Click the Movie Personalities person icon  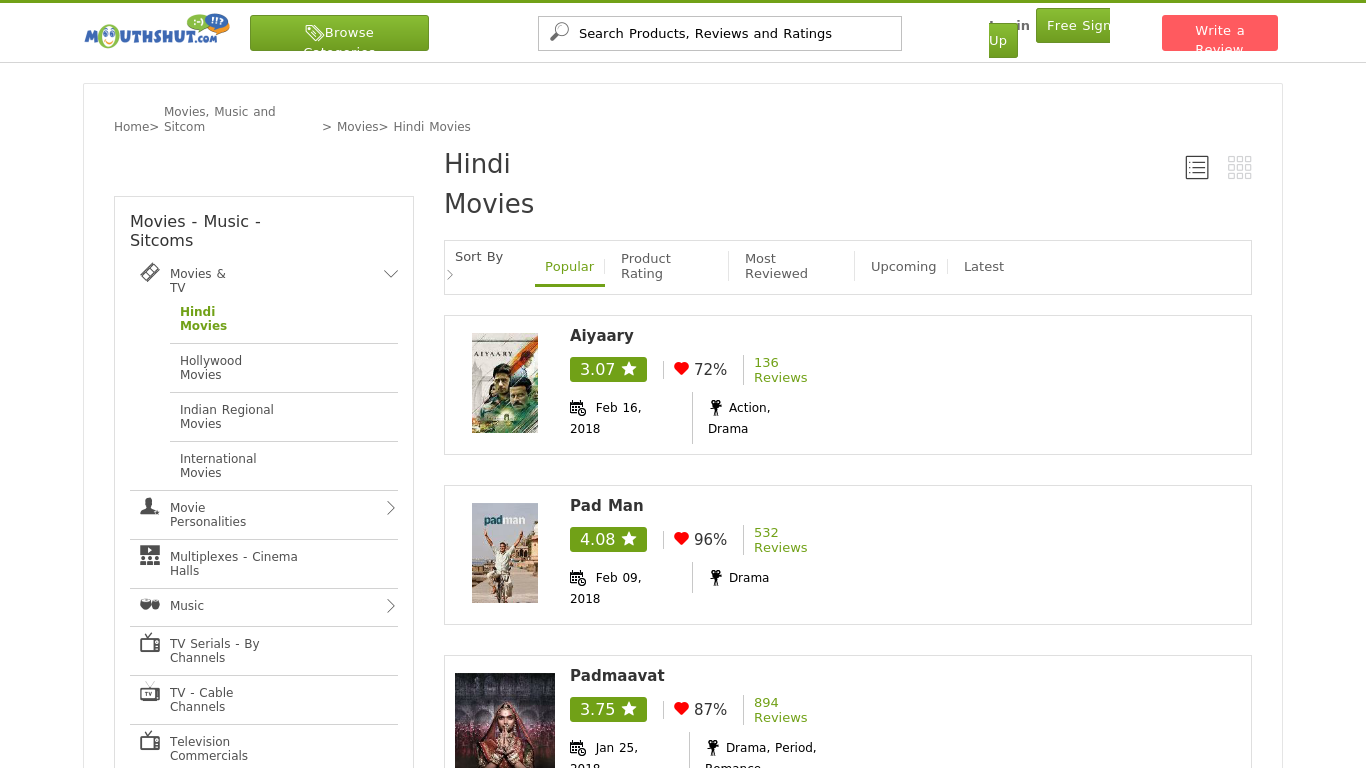point(149,507)
